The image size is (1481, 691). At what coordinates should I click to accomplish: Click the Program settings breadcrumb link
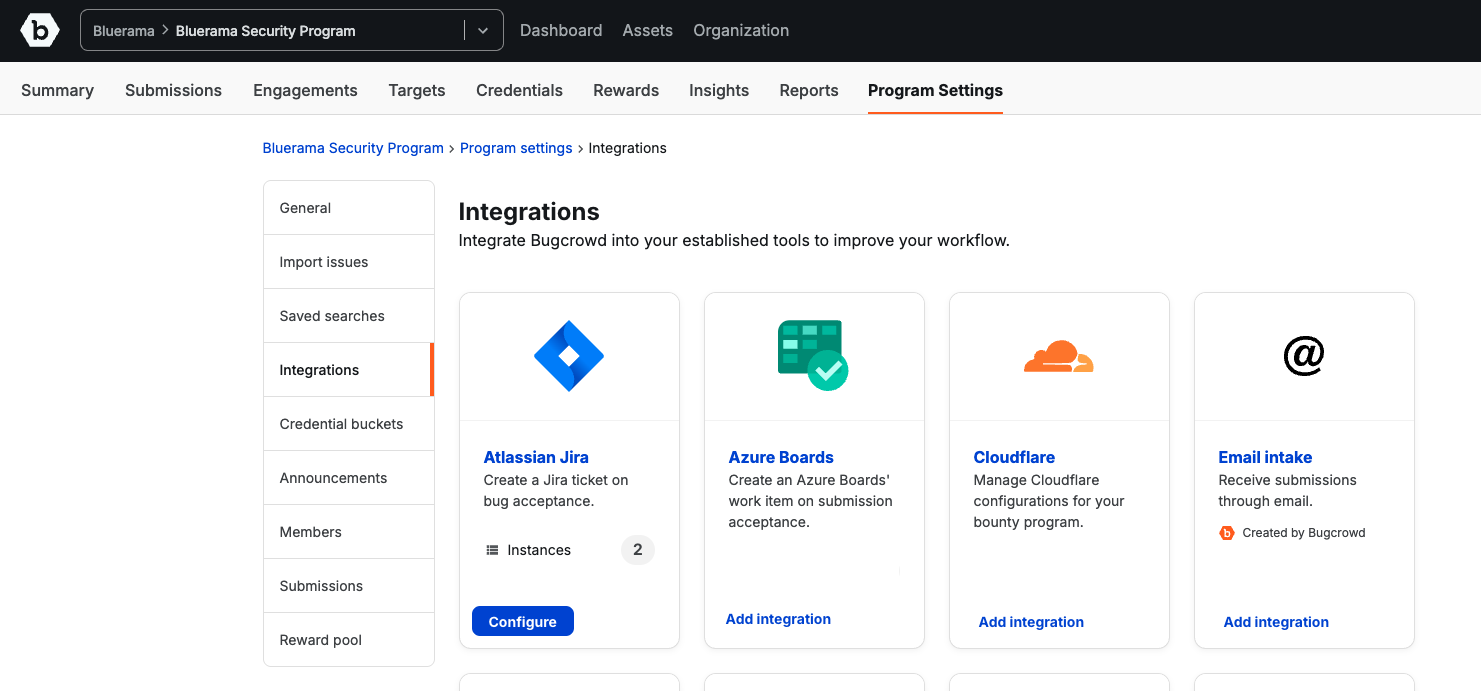(x=516, y=148)
